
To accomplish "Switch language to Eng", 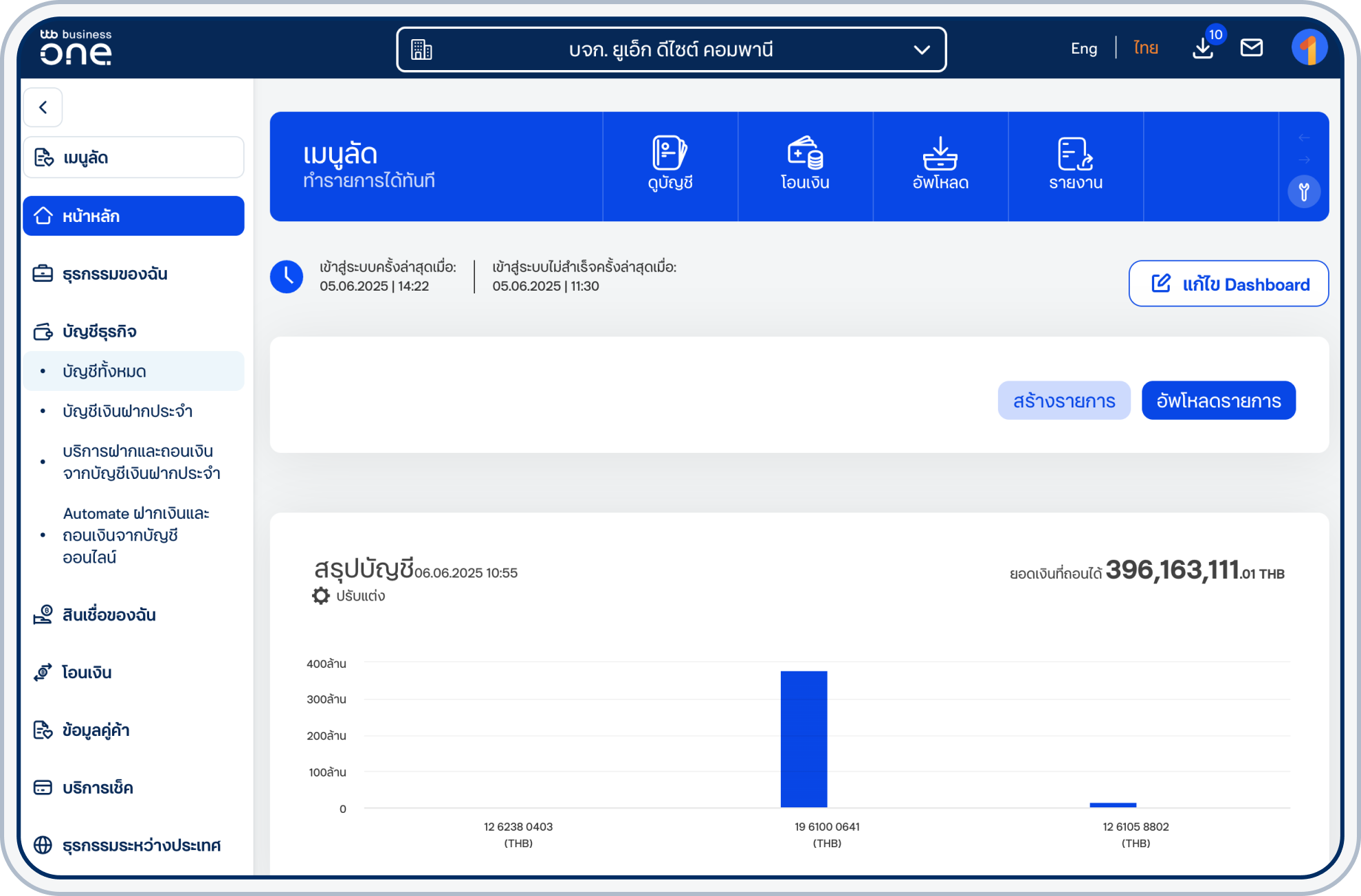I will (x=1083, y=48).
